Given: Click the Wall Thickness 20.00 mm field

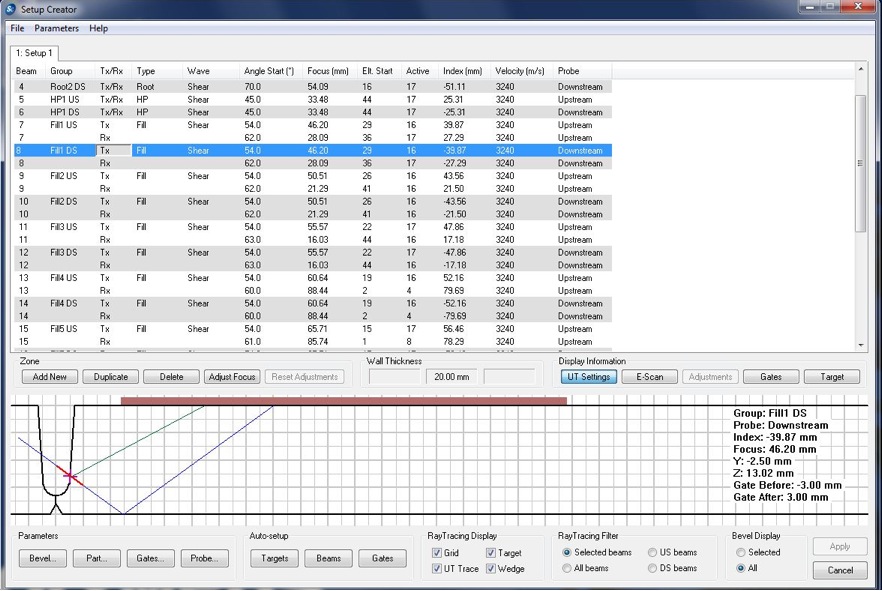Looking at the screenshot, I should (x=451, y=377).
